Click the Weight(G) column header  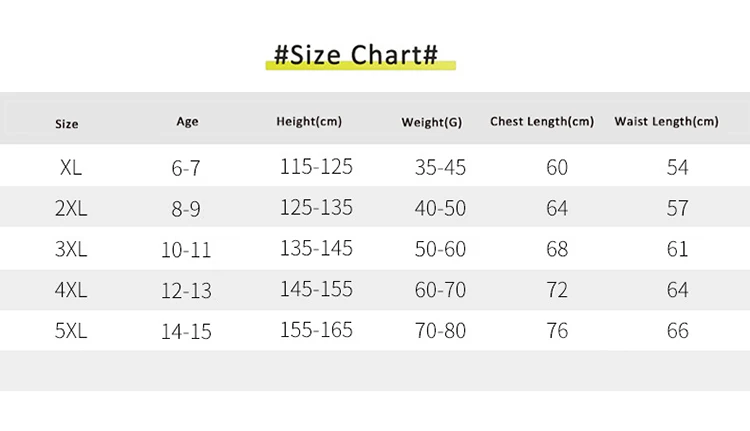[x=431, y=122]
